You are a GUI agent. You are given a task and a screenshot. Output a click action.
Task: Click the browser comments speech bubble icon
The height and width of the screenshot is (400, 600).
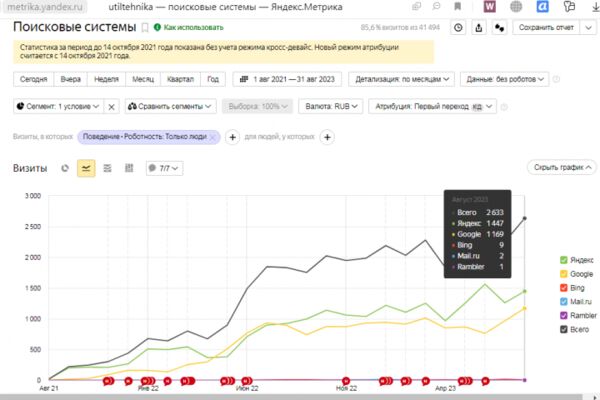(x=436, y=6)
